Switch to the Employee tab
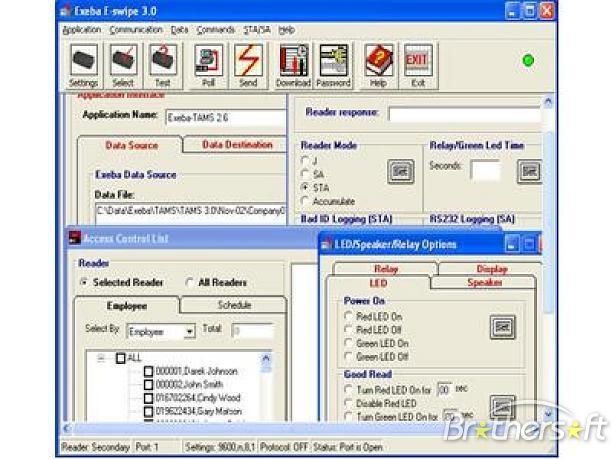The height and width of the screenshot is (459, 612). click(x=127, y=306)
